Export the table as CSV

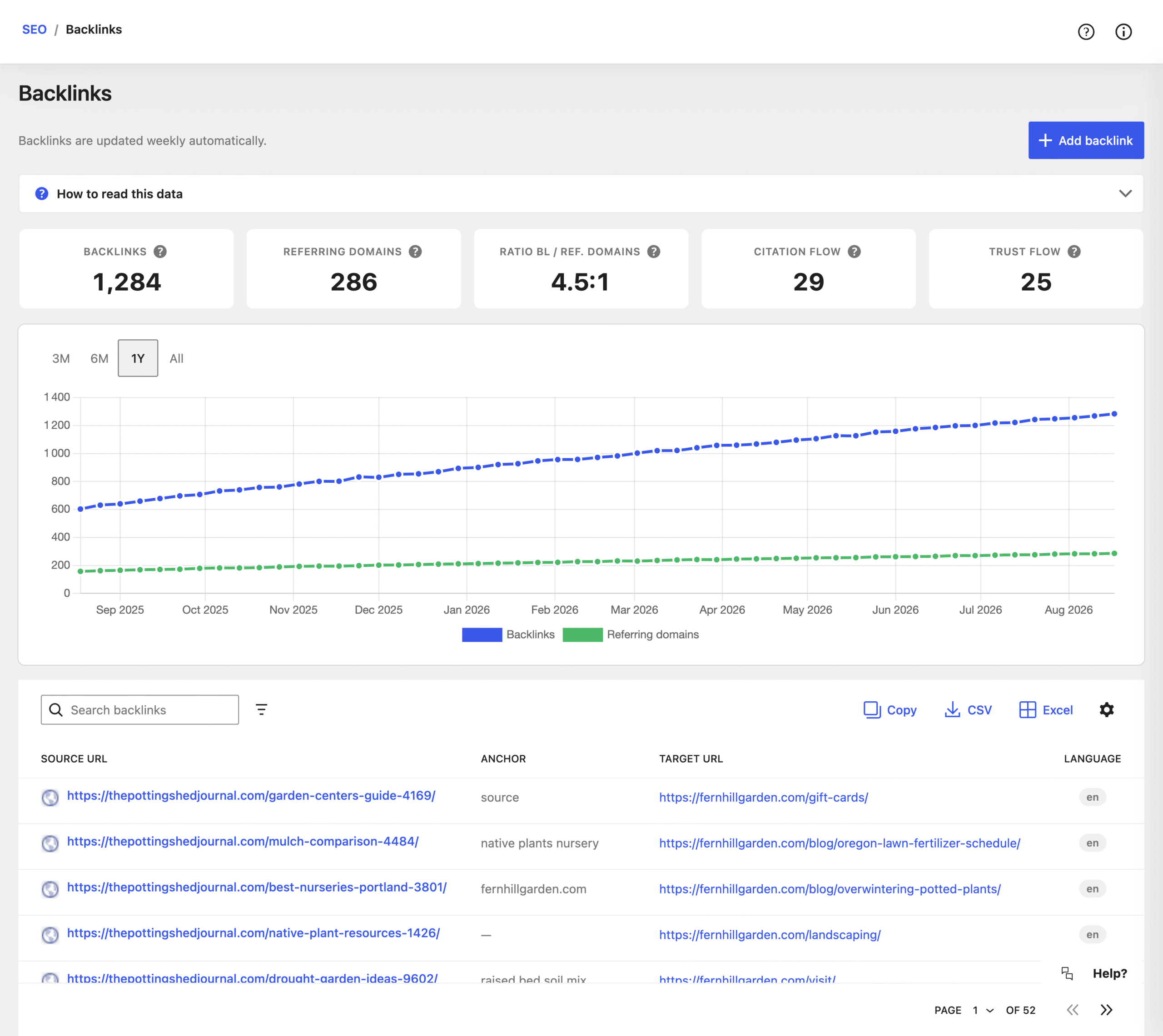click(968, 710)
